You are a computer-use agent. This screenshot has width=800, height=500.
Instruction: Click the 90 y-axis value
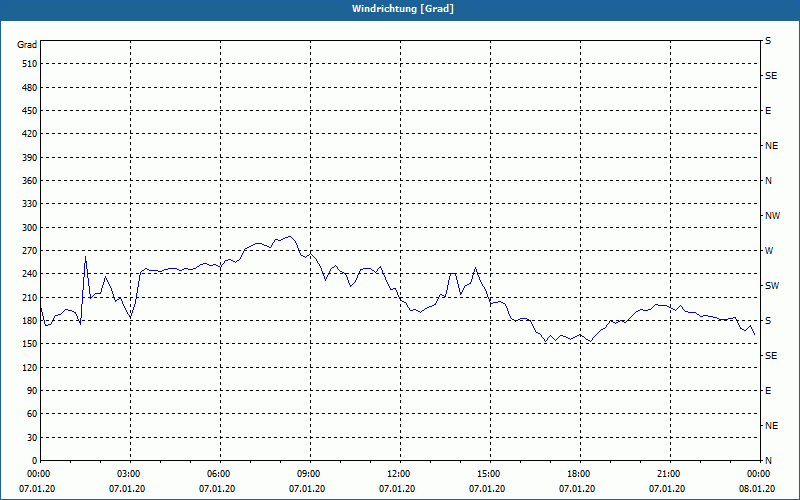pyautogui.click(x=32, y=391)
